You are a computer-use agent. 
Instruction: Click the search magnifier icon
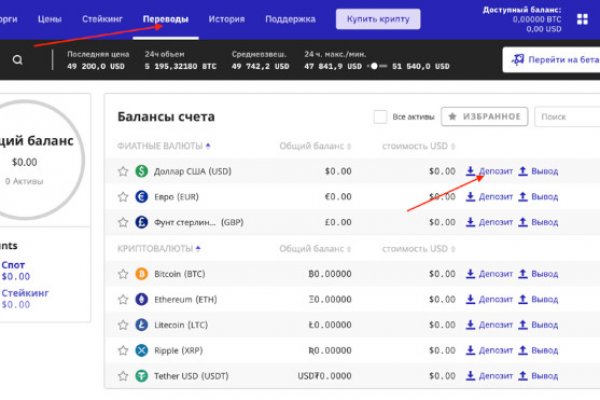(x=18, y=60)
